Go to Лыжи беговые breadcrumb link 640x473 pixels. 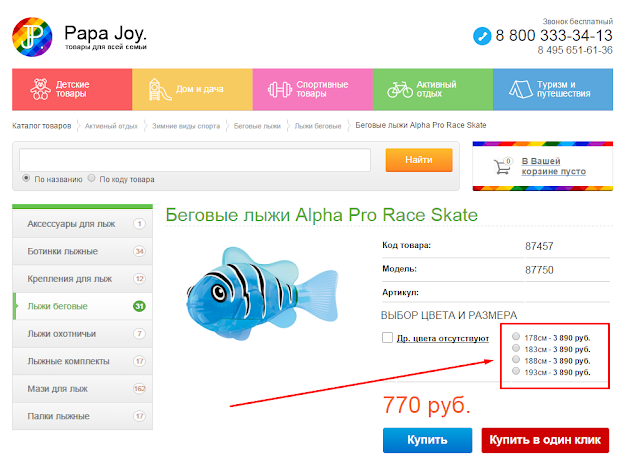(x=318, y=126)
